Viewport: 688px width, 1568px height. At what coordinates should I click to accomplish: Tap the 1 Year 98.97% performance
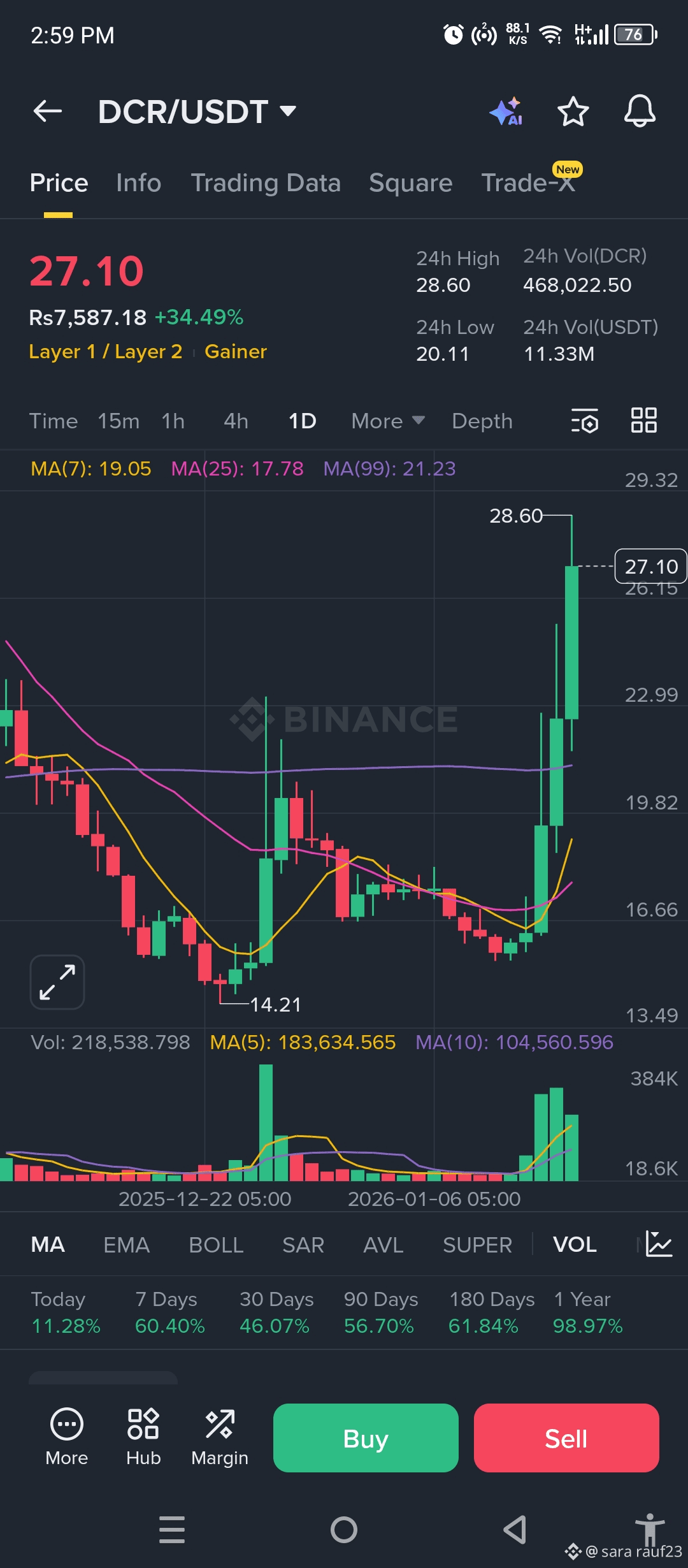pyautogui.click(x=587, y=1312)
